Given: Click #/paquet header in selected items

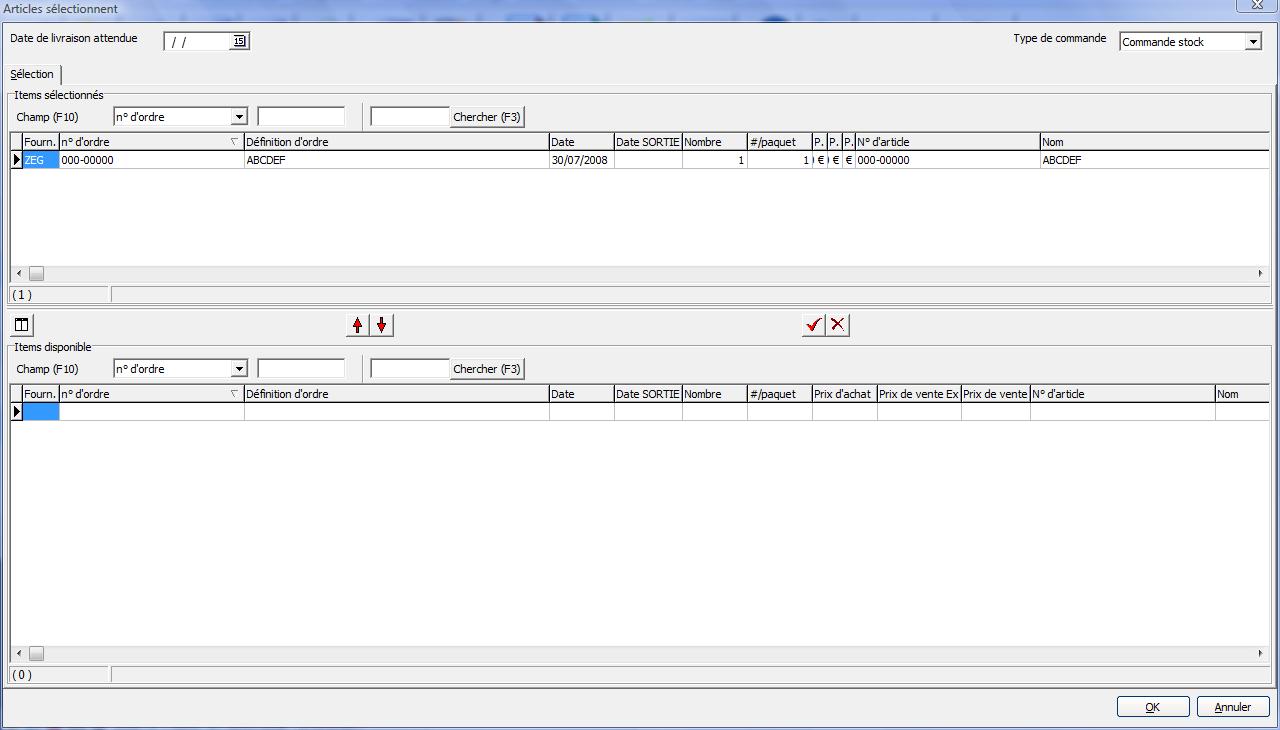Looking at the screenshot, I should 780,142.
